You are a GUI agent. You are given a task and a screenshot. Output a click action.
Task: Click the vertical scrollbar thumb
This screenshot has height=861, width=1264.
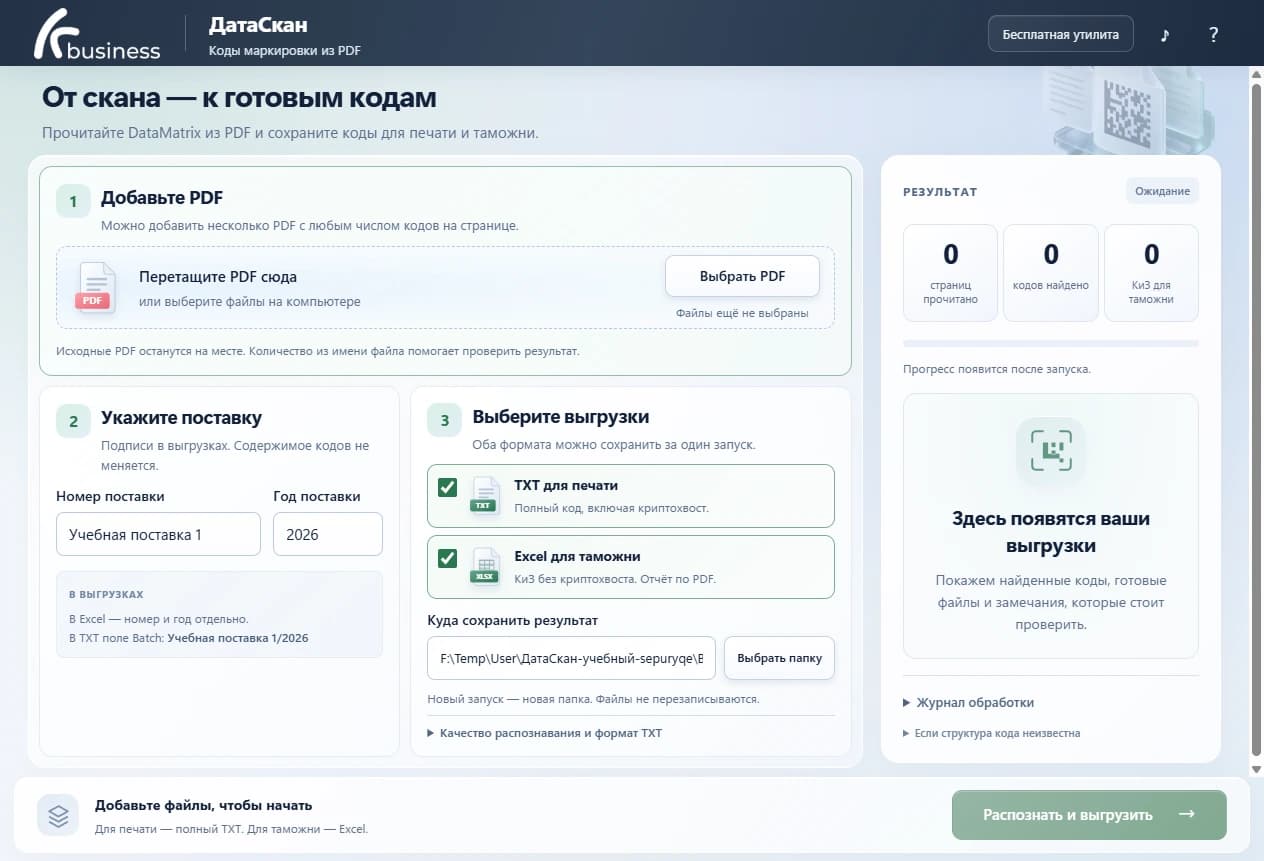1256,420
